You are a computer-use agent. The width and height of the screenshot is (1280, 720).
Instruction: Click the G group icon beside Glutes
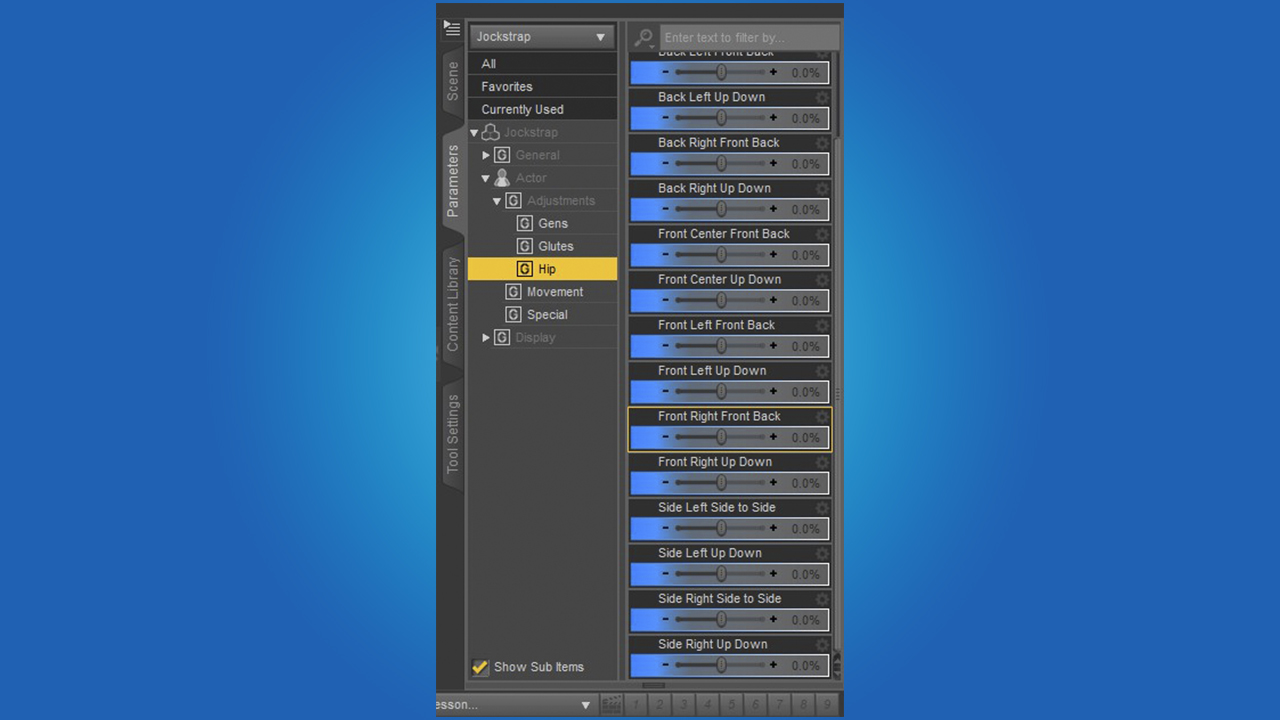point(525,246)
